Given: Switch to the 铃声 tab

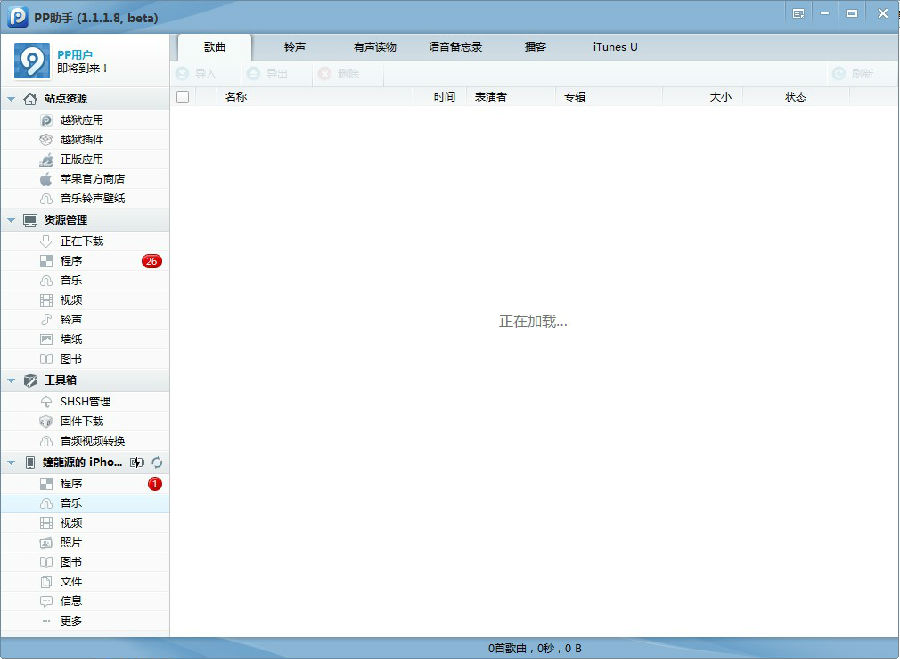Looking at the screenshot, I should (x=295, y=47).
